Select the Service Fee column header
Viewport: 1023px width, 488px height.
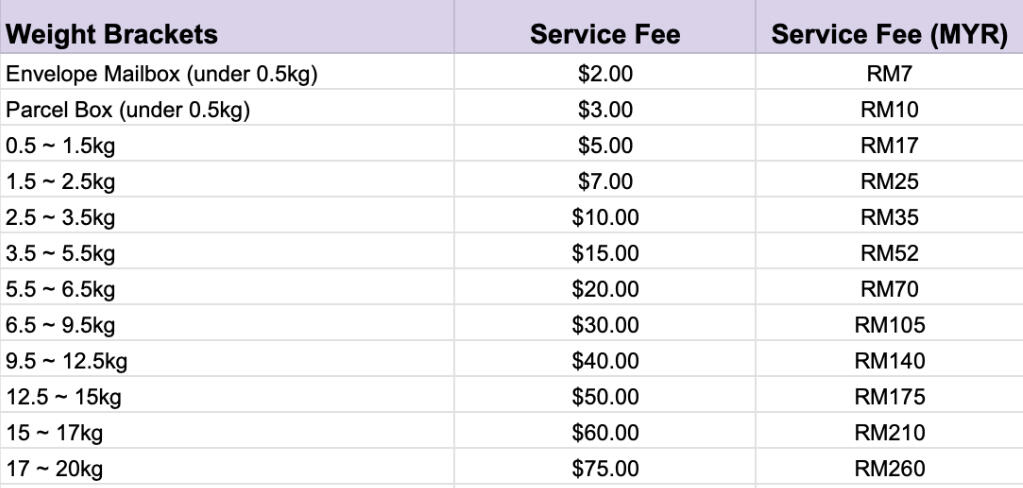click(x=605, y=36)
